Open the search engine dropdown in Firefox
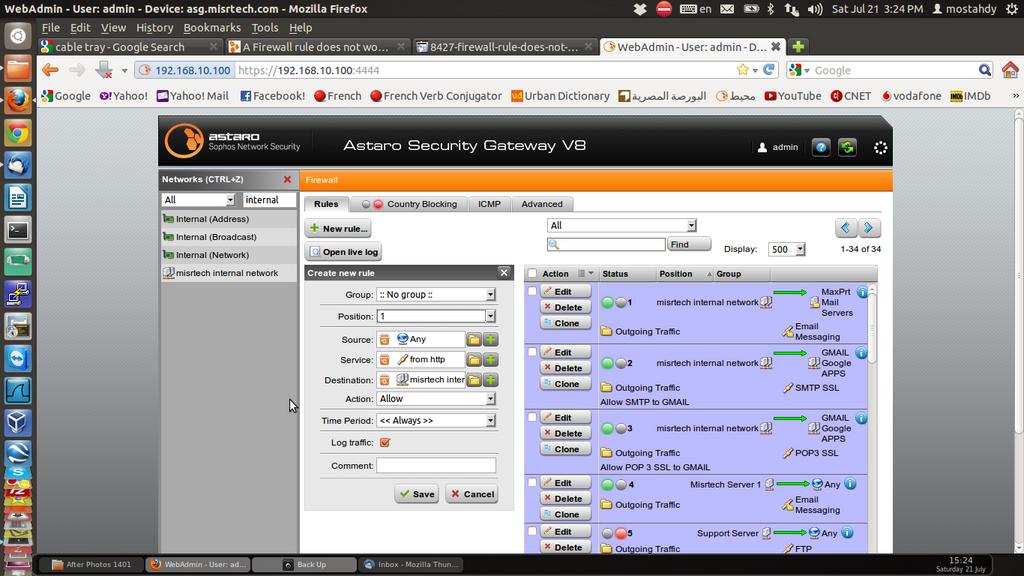Screen dimensions: 1024x576 point(799,70)
